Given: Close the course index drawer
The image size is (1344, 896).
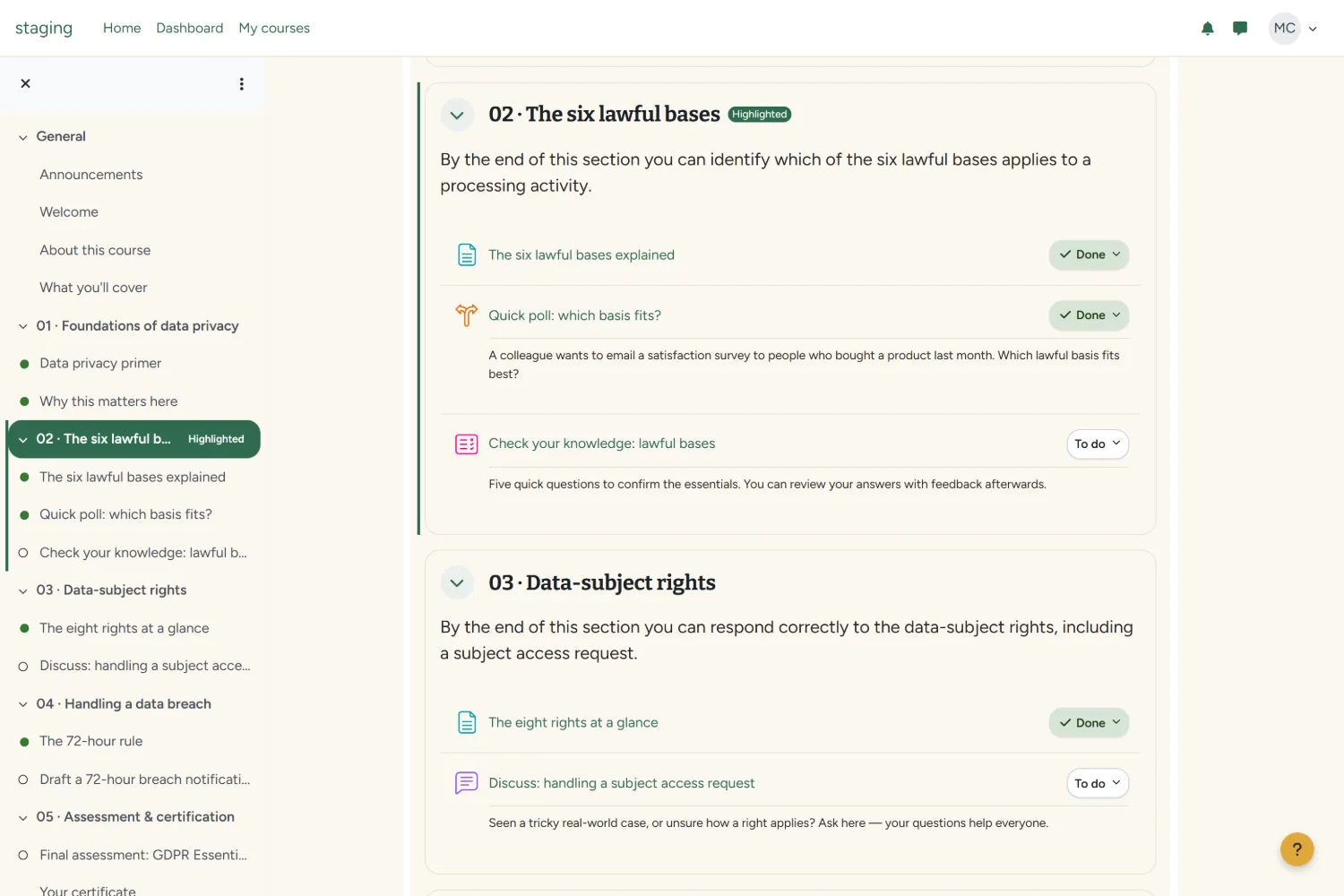Looking at the screenshot, I should click(x=26, y=83).
